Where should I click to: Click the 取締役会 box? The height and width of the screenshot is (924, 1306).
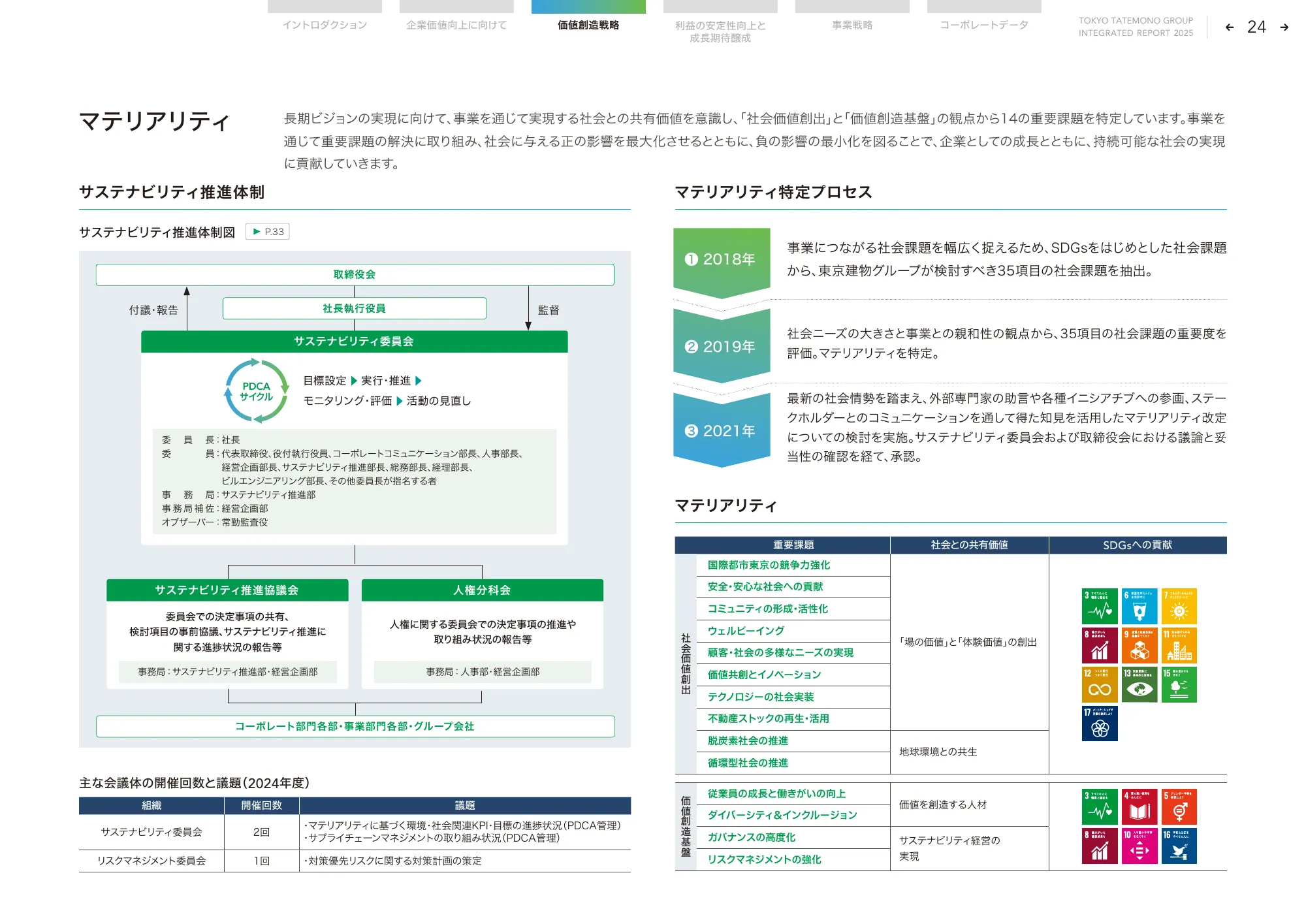(355, 274)
